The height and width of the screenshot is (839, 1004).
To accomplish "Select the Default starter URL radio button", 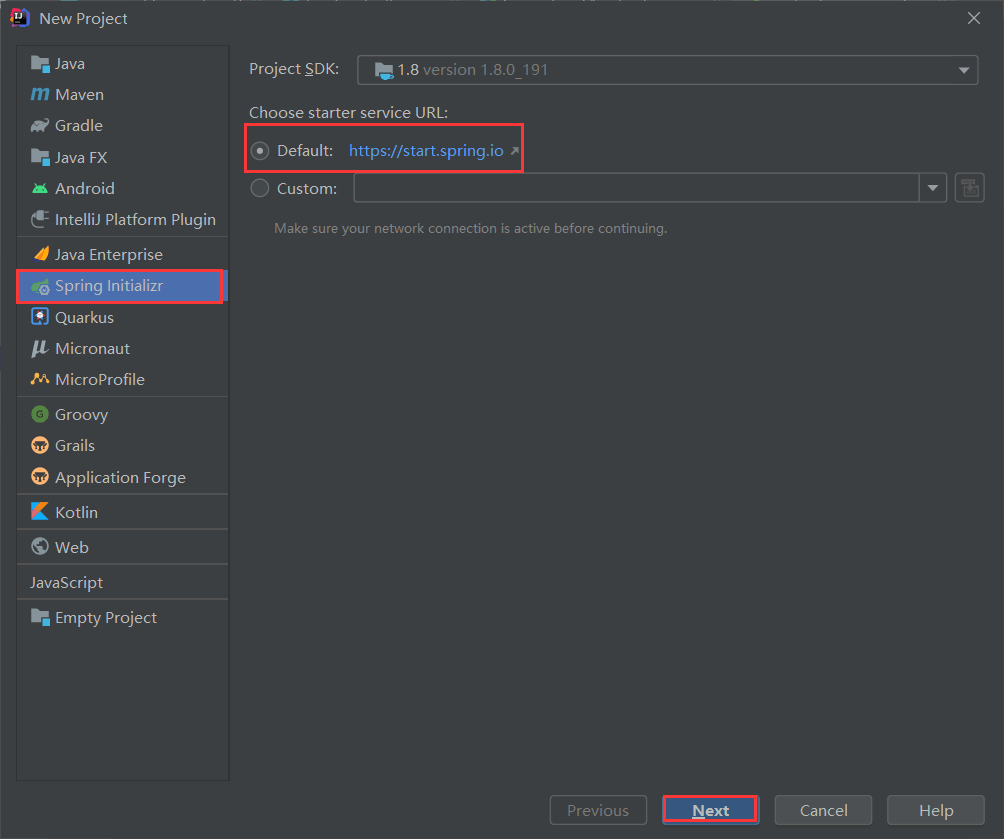I will 259,151.
